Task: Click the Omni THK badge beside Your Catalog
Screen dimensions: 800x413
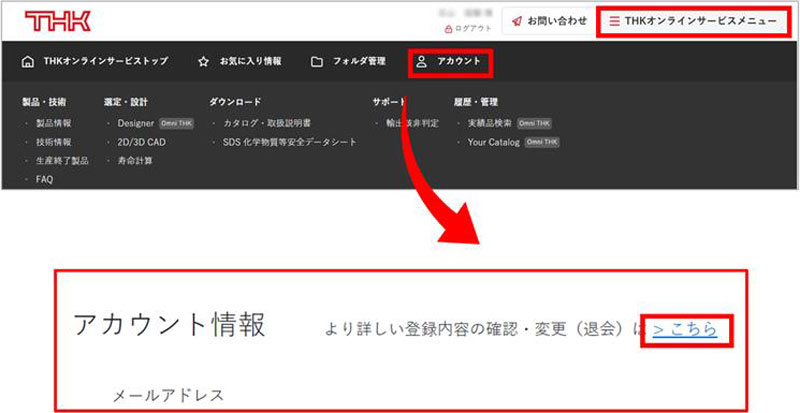Action: tap(542, 142)
